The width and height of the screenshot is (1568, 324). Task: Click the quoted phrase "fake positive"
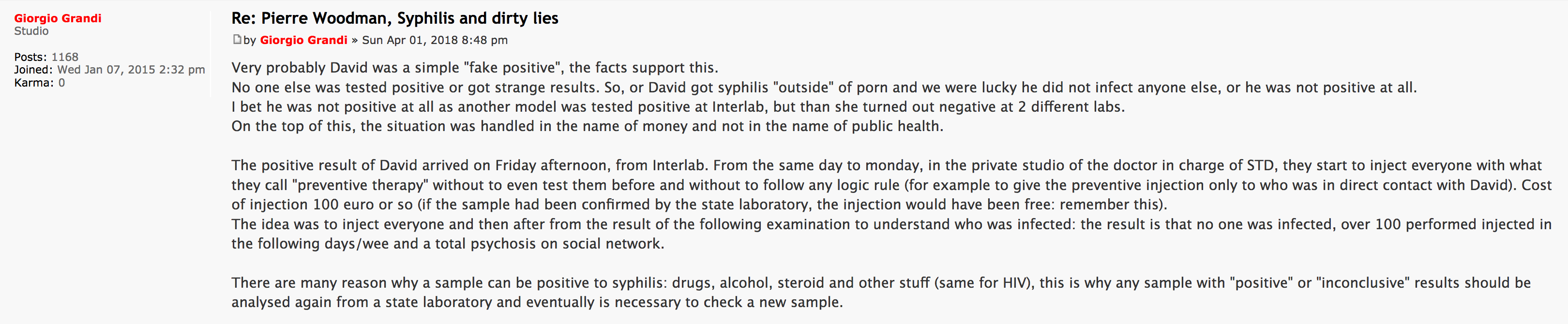pyautogui.click(x=512, y=68)
